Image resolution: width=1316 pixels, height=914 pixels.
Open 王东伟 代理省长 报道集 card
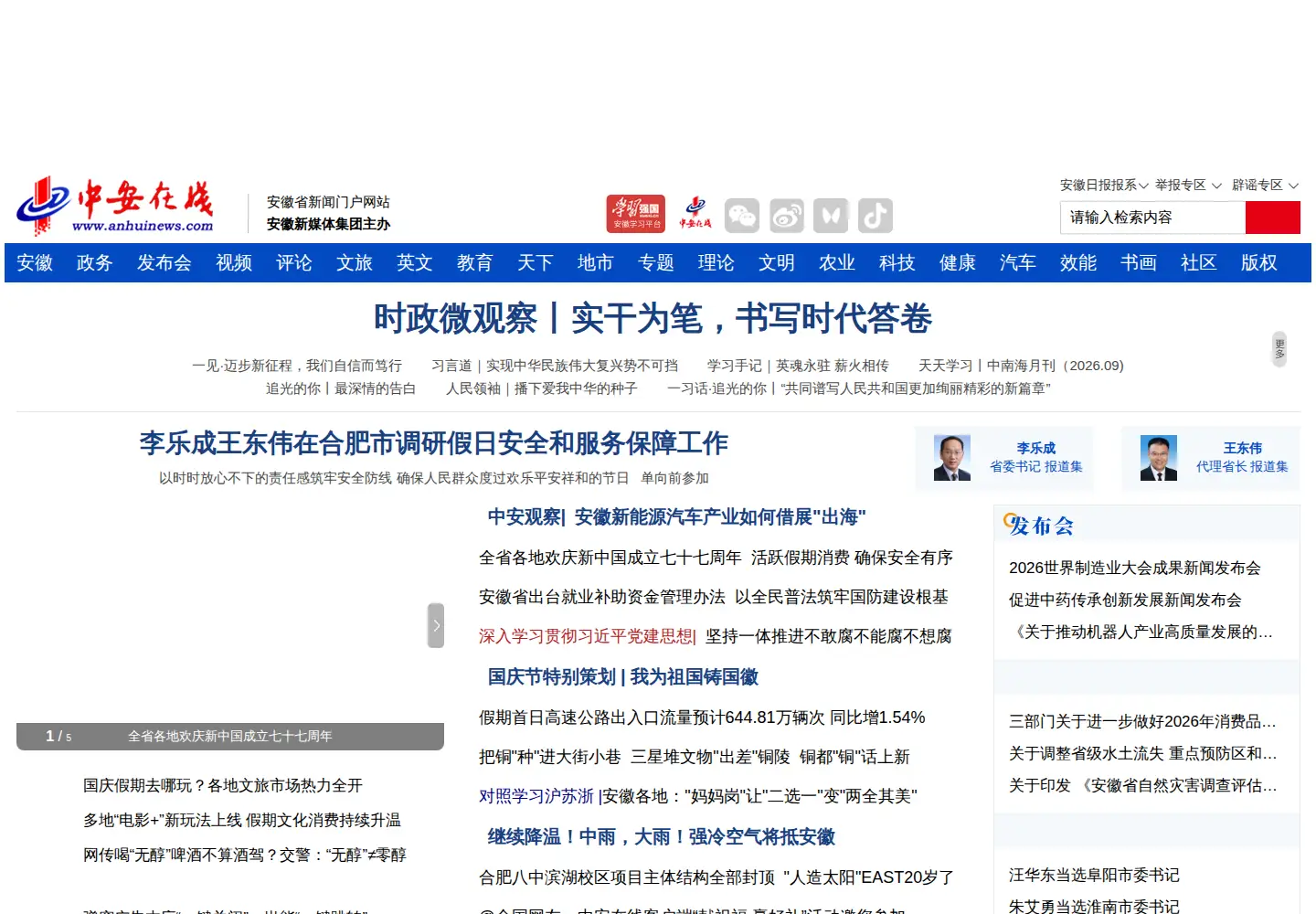point(1211,458)
